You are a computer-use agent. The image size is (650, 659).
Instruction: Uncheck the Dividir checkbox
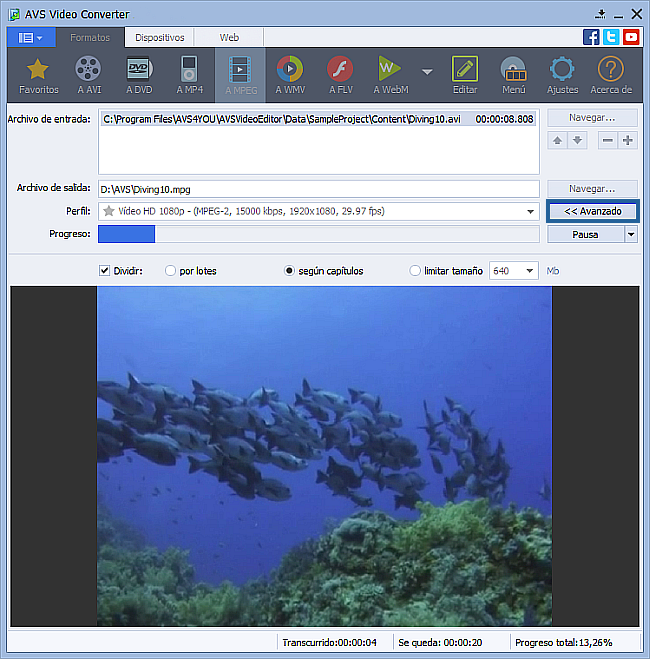pyautogui.click(x=105, y=270)
